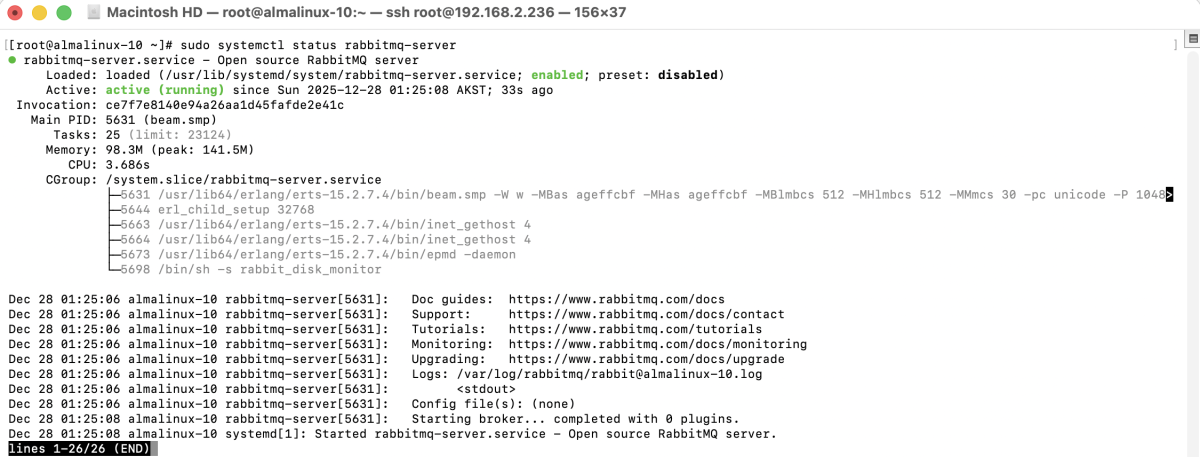Zoom the window with the green button
This screenshot has height=457, width=1200.
[x=64, y=13]
